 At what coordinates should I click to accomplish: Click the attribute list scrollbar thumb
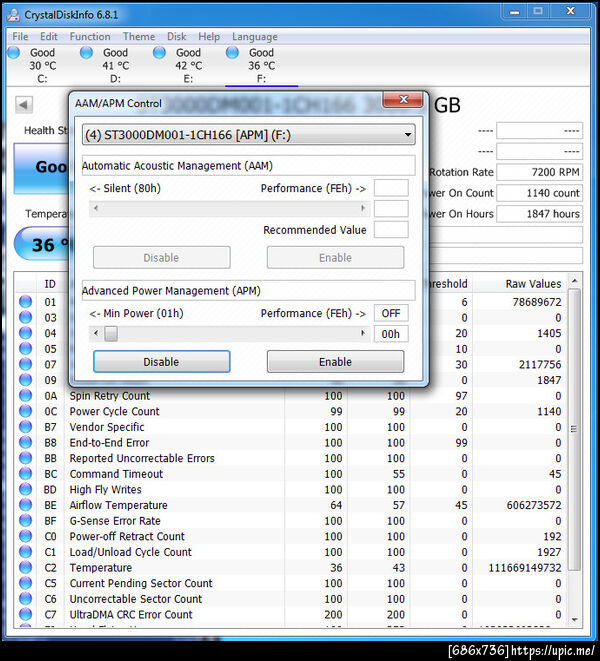[574, 429]
